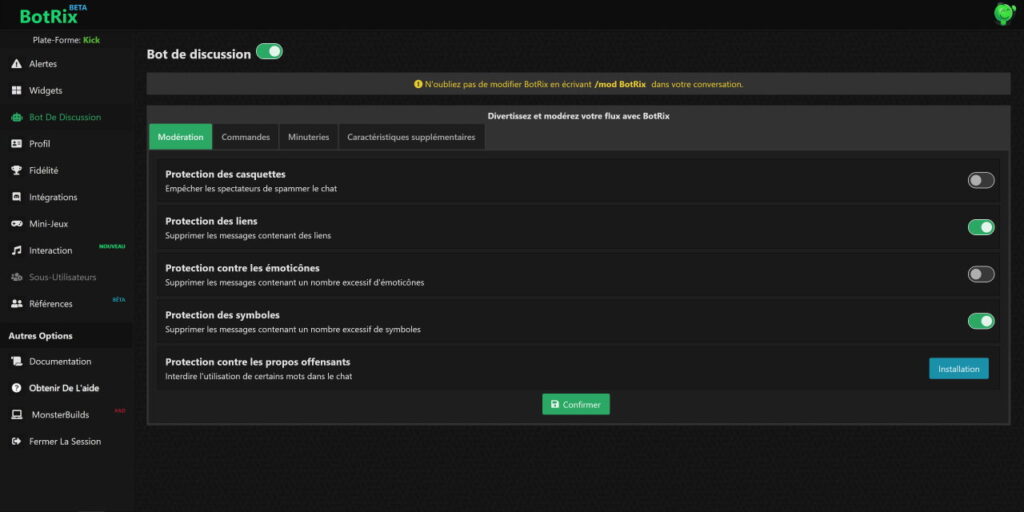Viewport: 1024px width, 512px height.
Task: Click the Mini-Jeux gamepad icon
Action: click(17, 224)
